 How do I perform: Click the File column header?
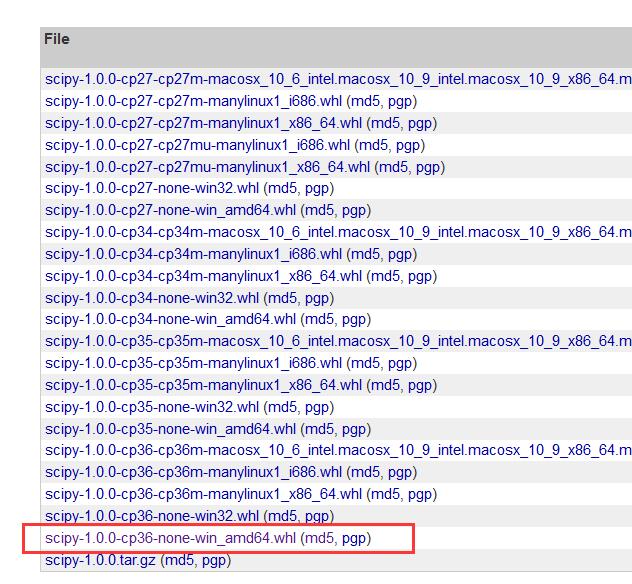tap(57, 39)
